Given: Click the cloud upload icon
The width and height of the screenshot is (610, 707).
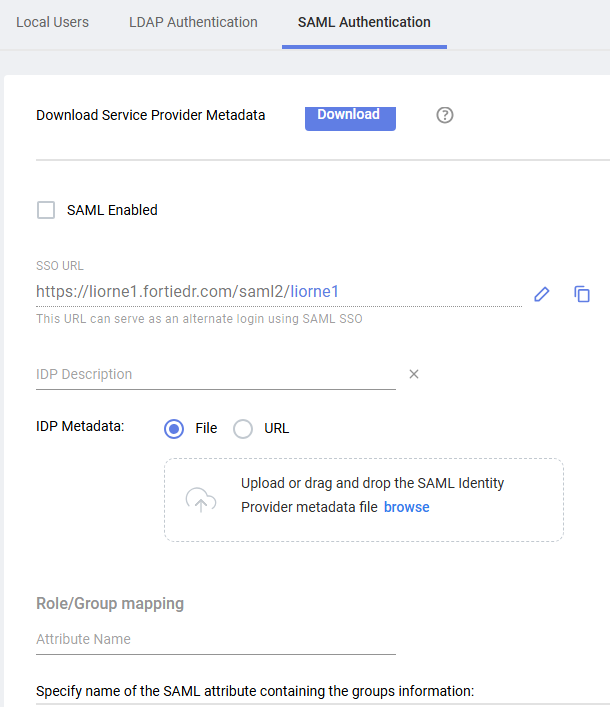Looking at the screenshot, I should [x=201, y=500].
